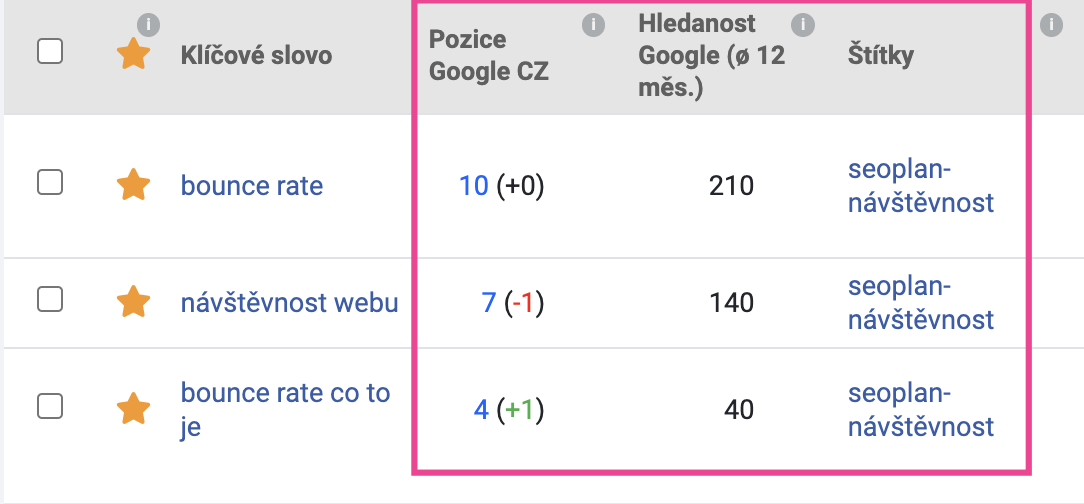Click the info icon above the header star
The height and width of the screenshot is (504, 1084).
[x=148, y=26]
